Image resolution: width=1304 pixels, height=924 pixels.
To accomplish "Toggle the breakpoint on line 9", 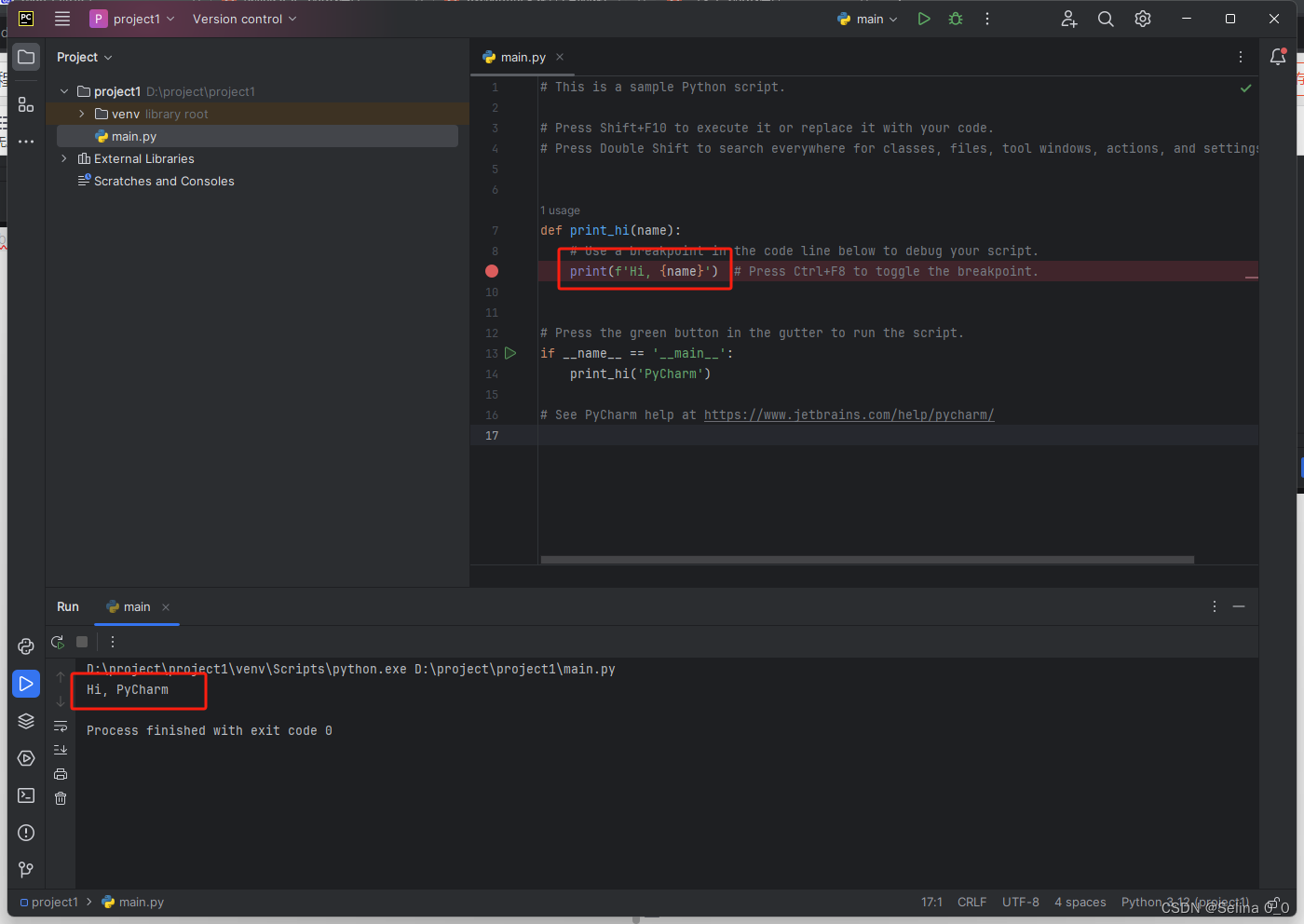I will pos(491,271).
